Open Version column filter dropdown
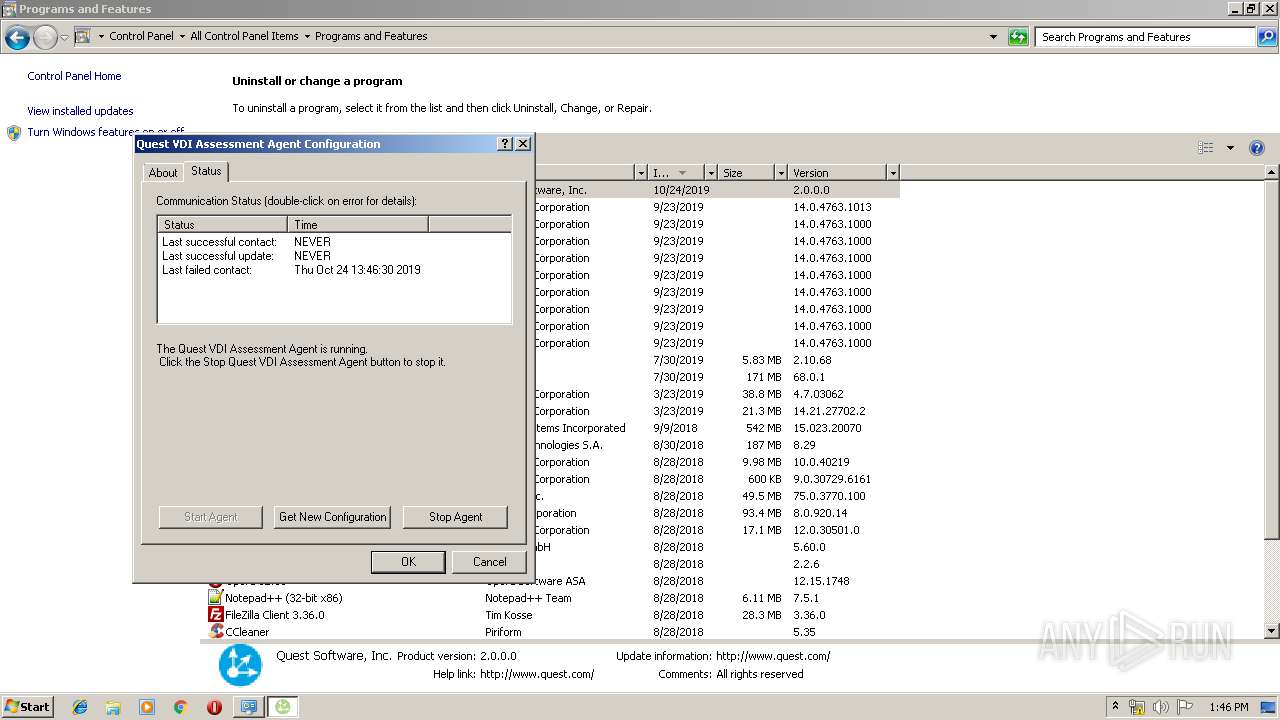The image size is (1280, 720). [x=893, y=173]
